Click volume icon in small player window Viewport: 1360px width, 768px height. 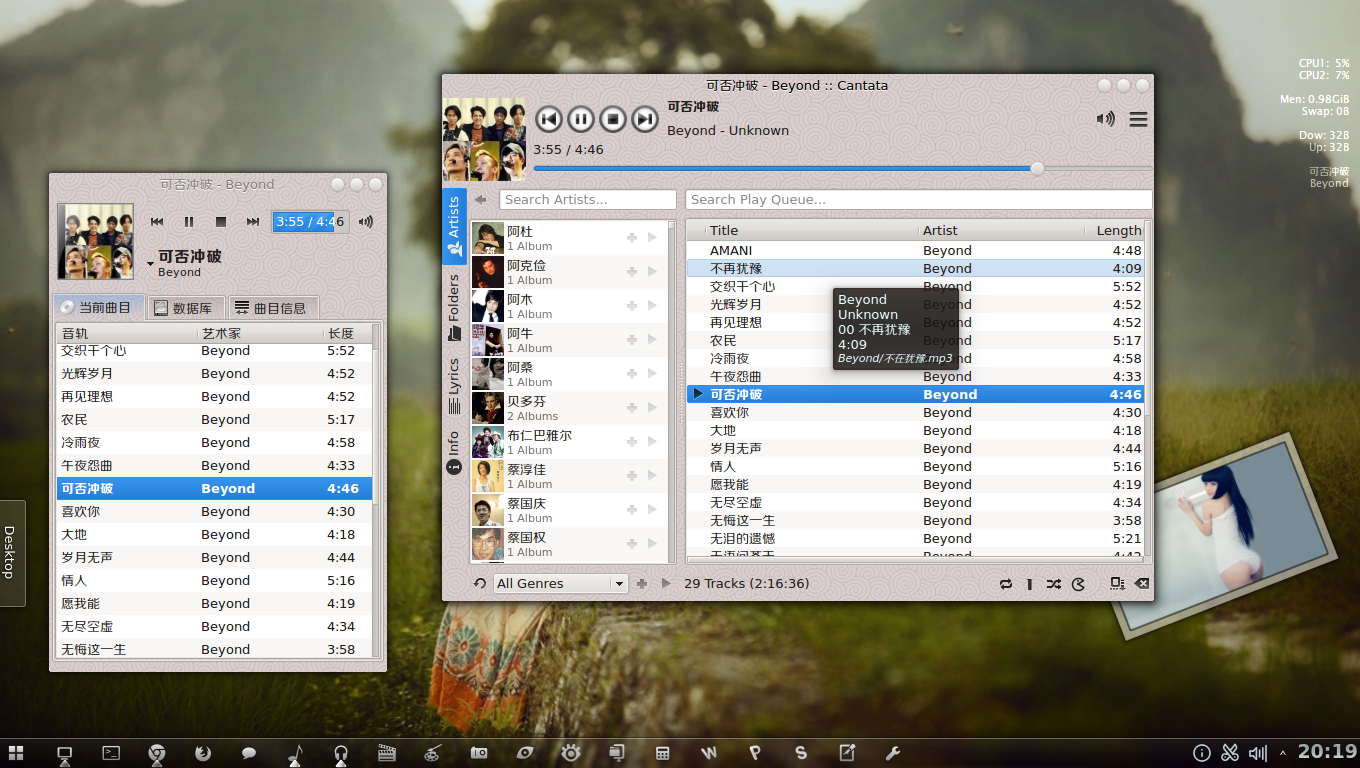click(x=366, y=222)
